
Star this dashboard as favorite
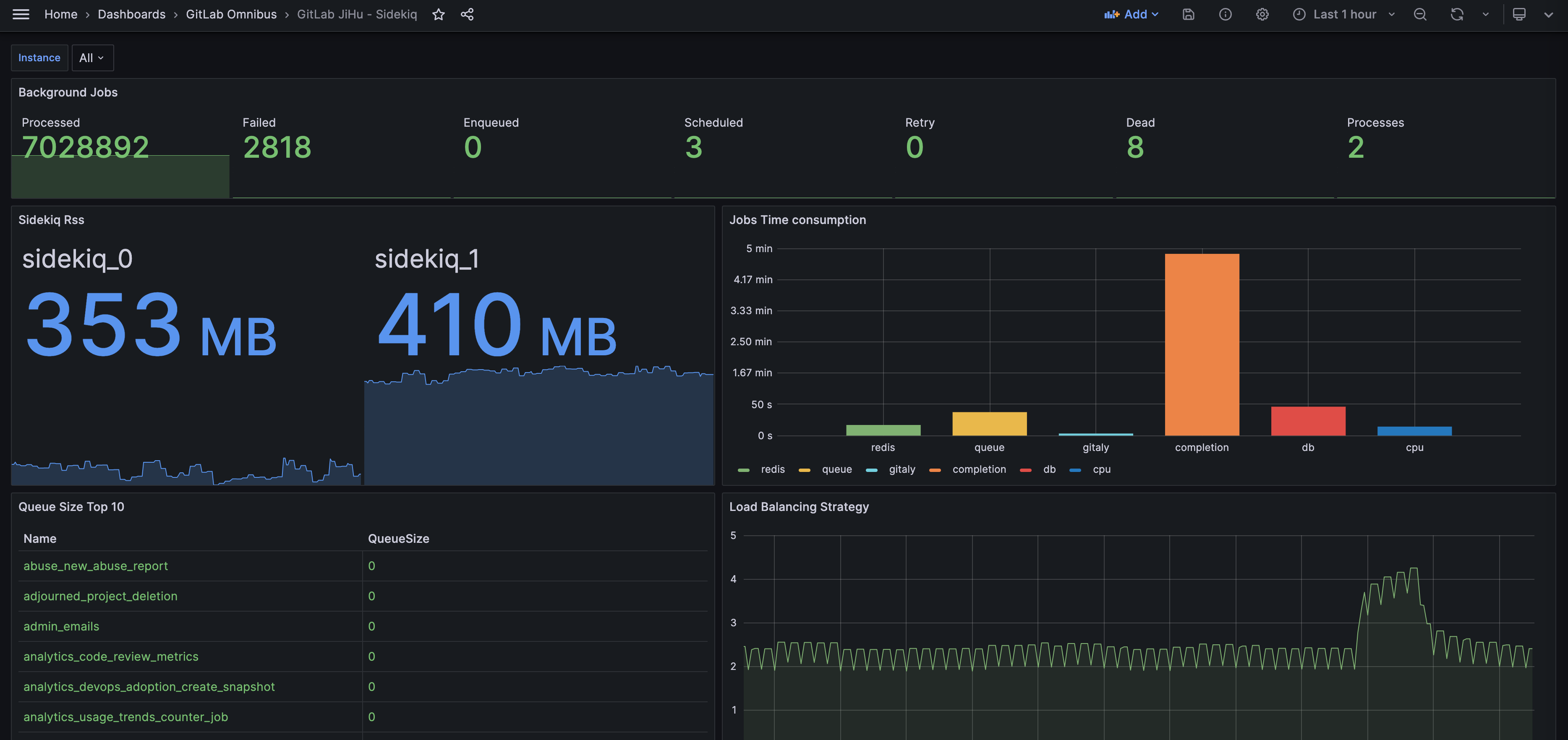(x=438, y=14)
